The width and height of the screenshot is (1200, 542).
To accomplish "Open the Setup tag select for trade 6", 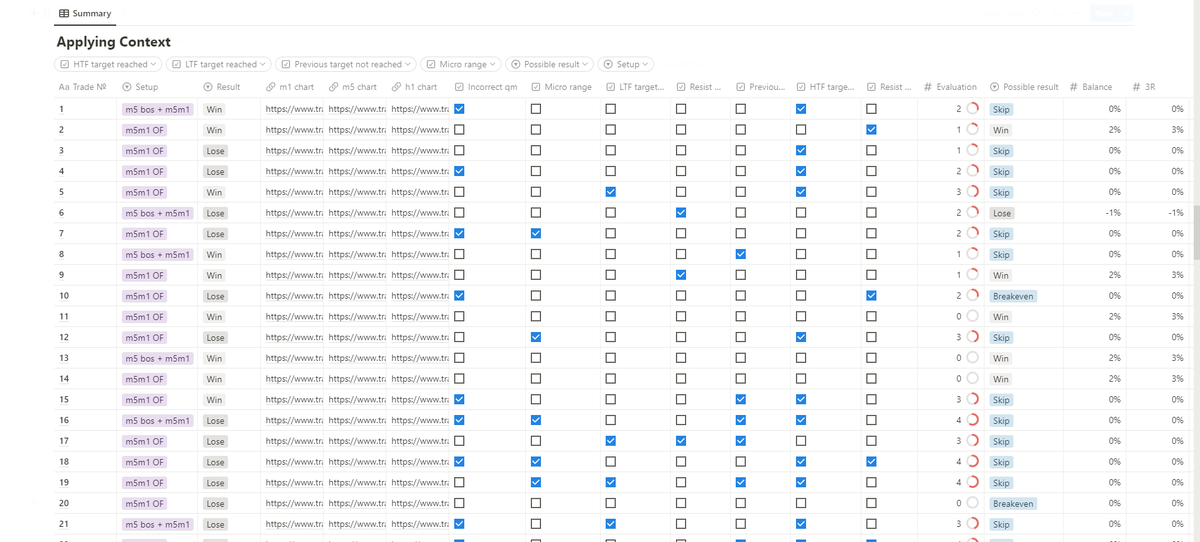I will 157,213.
